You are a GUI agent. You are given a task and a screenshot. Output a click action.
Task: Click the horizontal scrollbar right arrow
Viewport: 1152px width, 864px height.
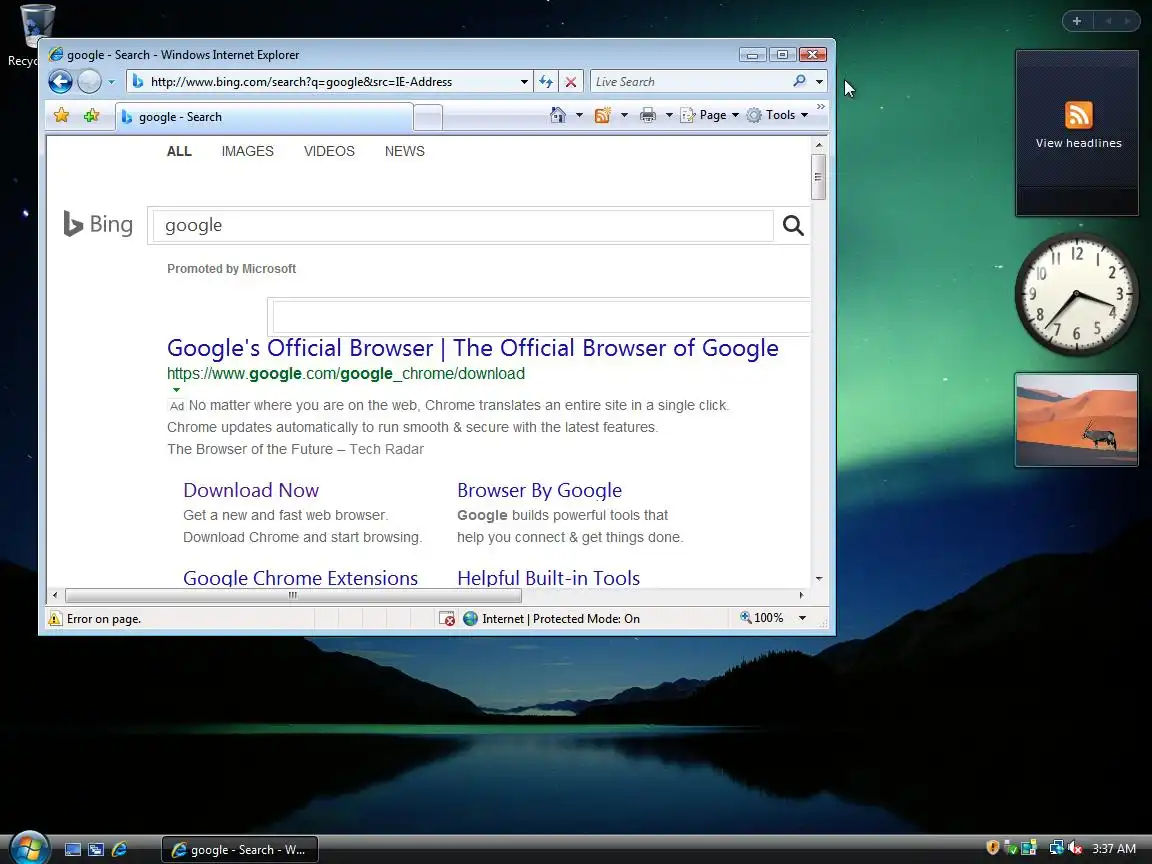click(x=802, y=595)
